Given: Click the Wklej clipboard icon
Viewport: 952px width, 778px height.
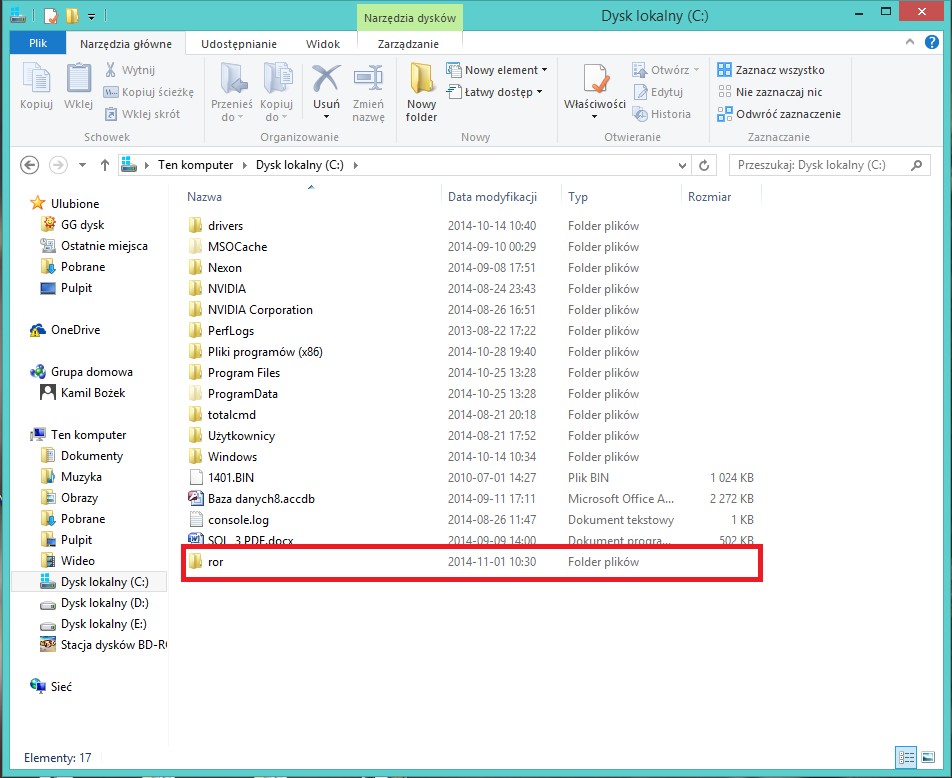Looking at the screenshot, I should tap(78, 85).
